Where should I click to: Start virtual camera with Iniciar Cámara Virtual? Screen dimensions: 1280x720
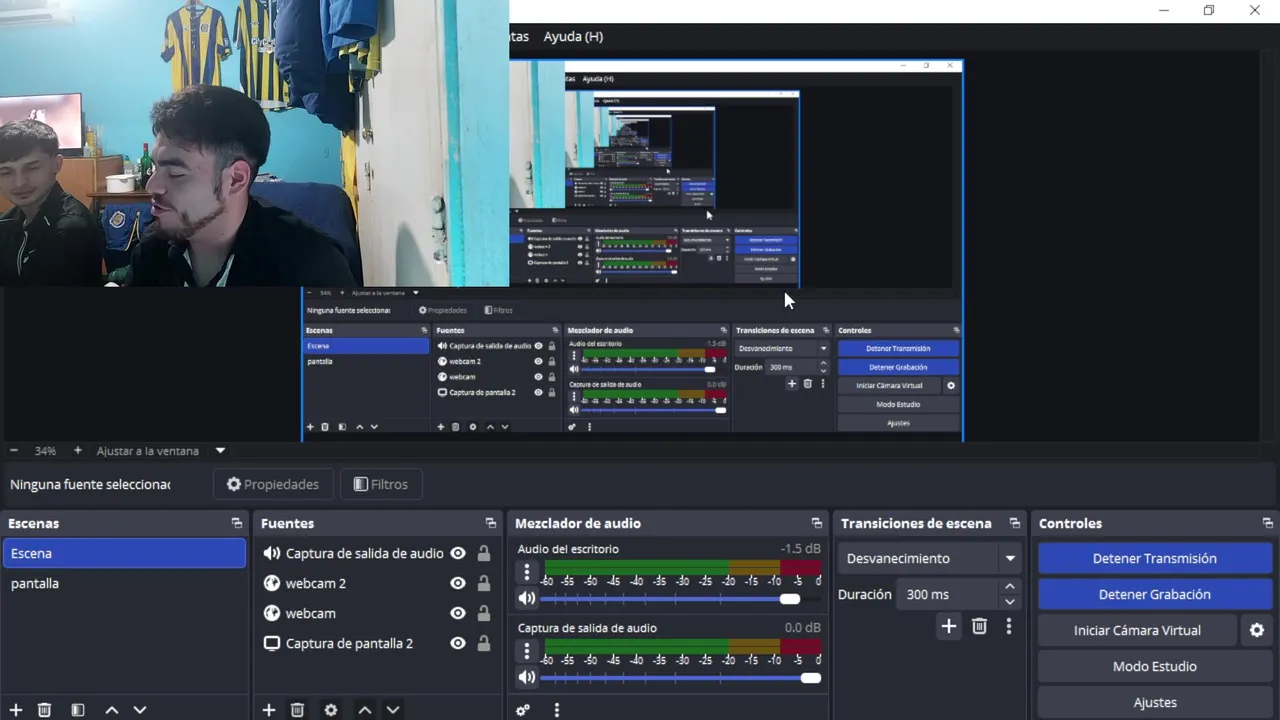tap(1138, 630)
